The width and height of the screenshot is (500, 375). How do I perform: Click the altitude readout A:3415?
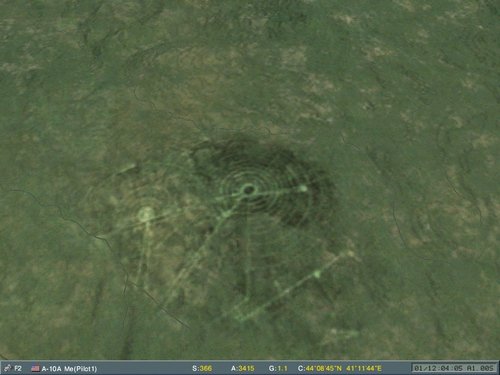(x=243, y=368)
